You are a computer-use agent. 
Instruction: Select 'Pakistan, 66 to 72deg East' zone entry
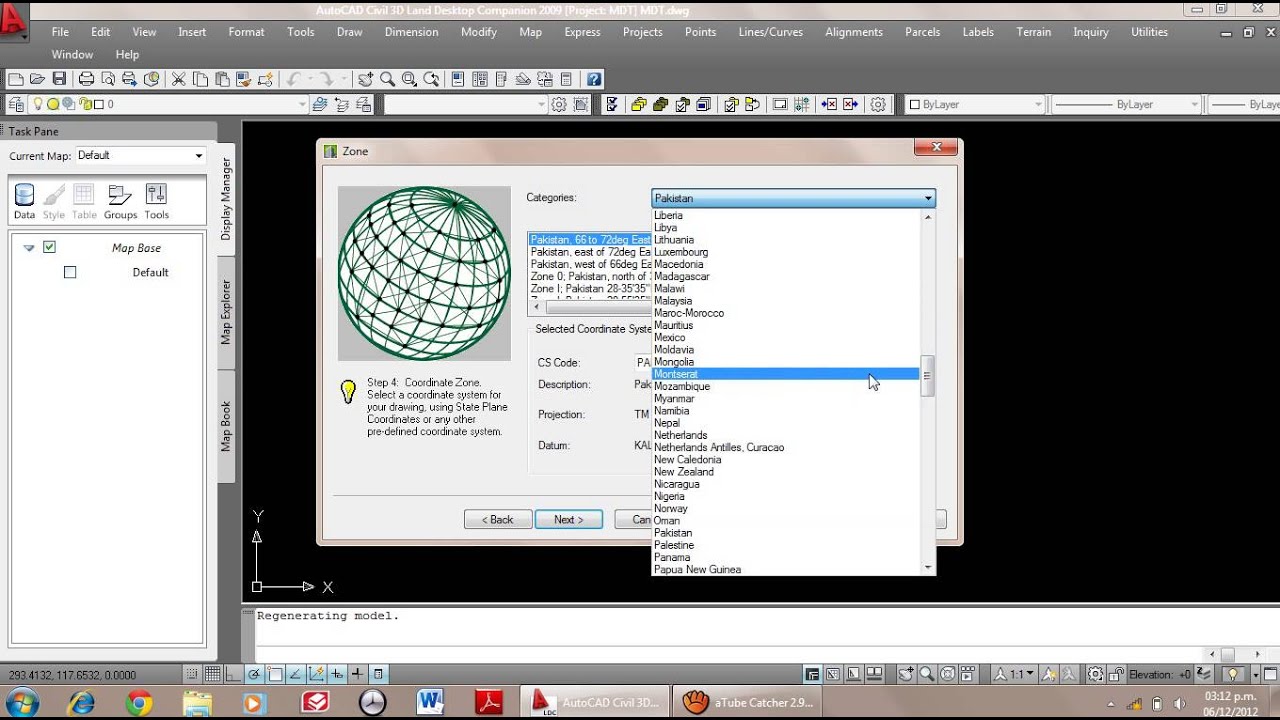[x=590, y=240]
